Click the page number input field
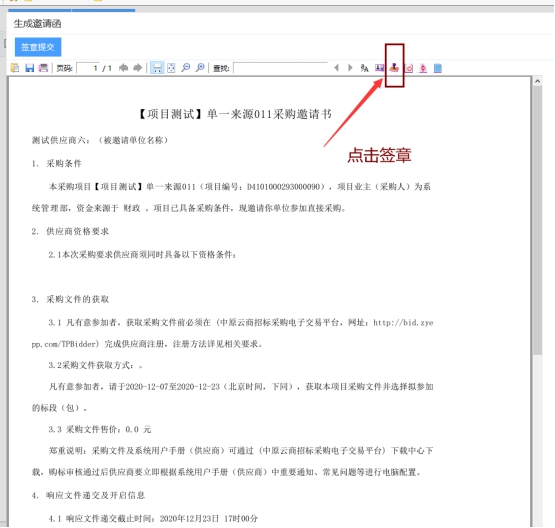The image size is (555, 528). point(87,68)
